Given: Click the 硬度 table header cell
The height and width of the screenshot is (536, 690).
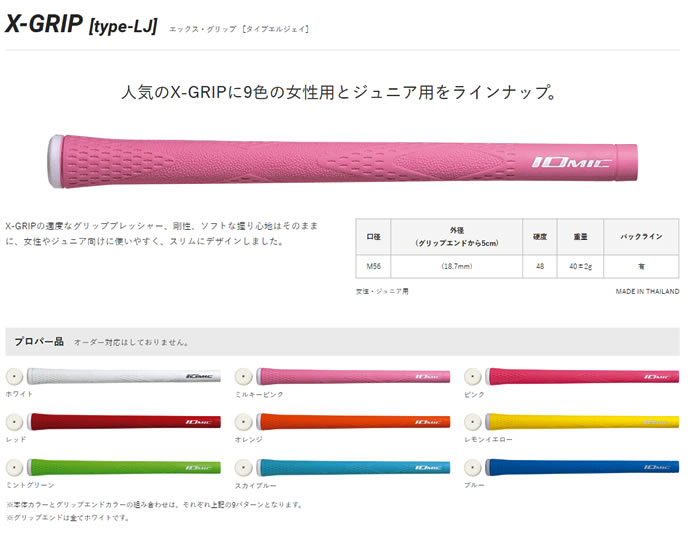Looking at the screenshot, I should (540, 237).
